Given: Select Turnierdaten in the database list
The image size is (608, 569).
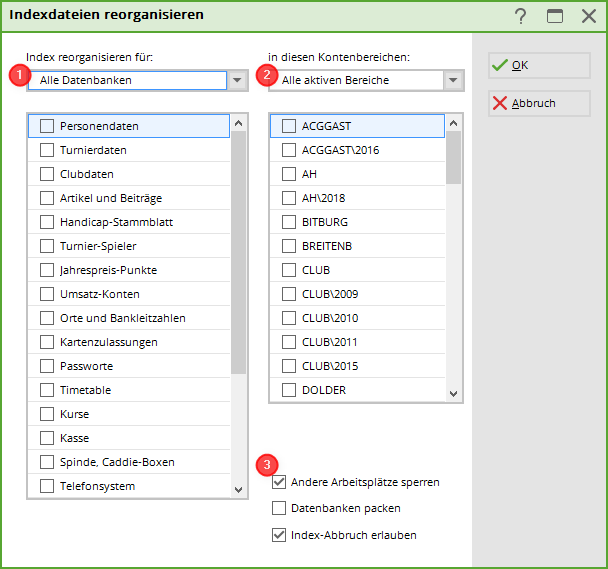Looking at the screenshot, I should (47, 150).
